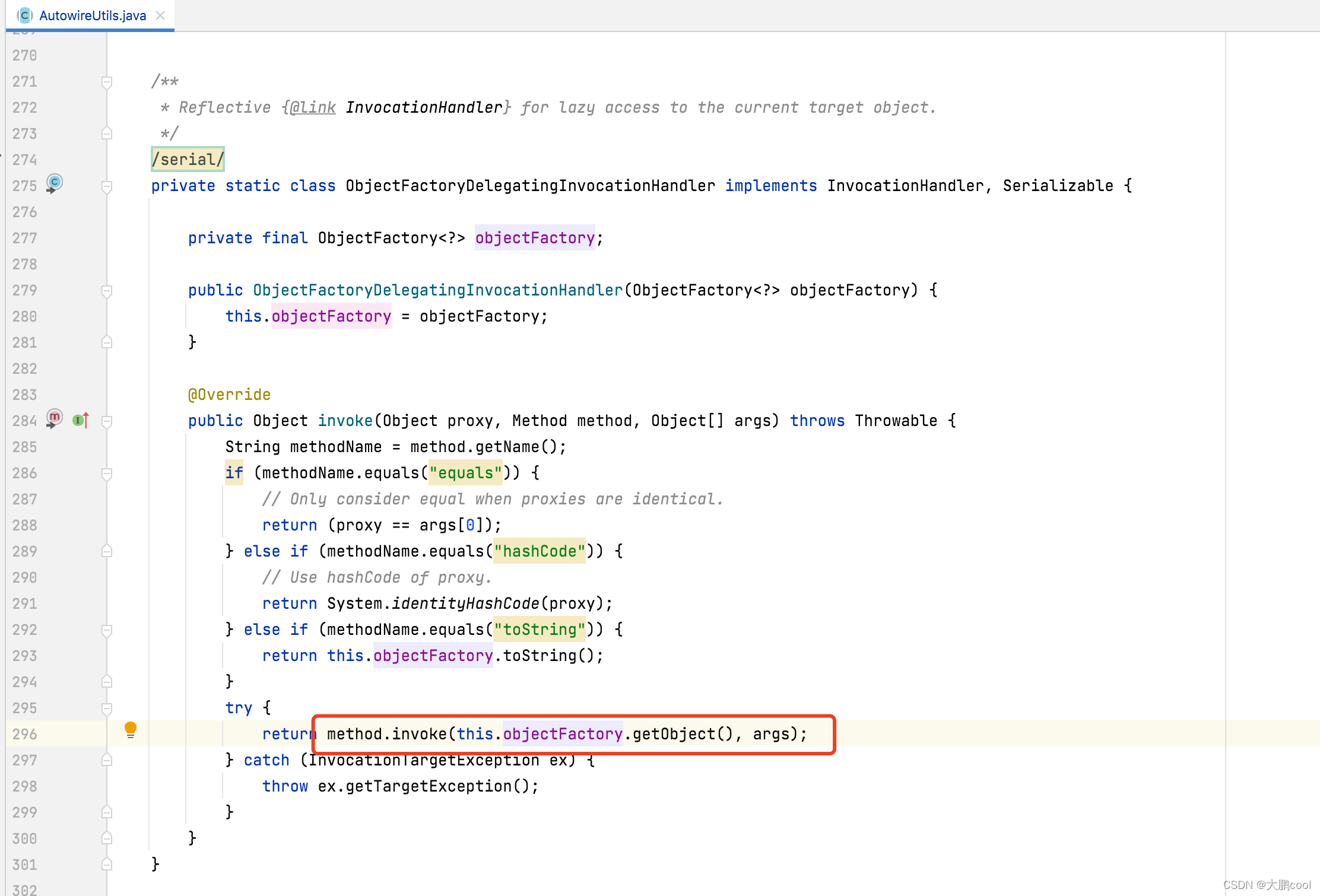This screenshot has width=1320, height=896.
Task: Collapse the ObjectFactoryDelegatingInvocationHandler class fold at line 275
Action: tap(107, 186)
